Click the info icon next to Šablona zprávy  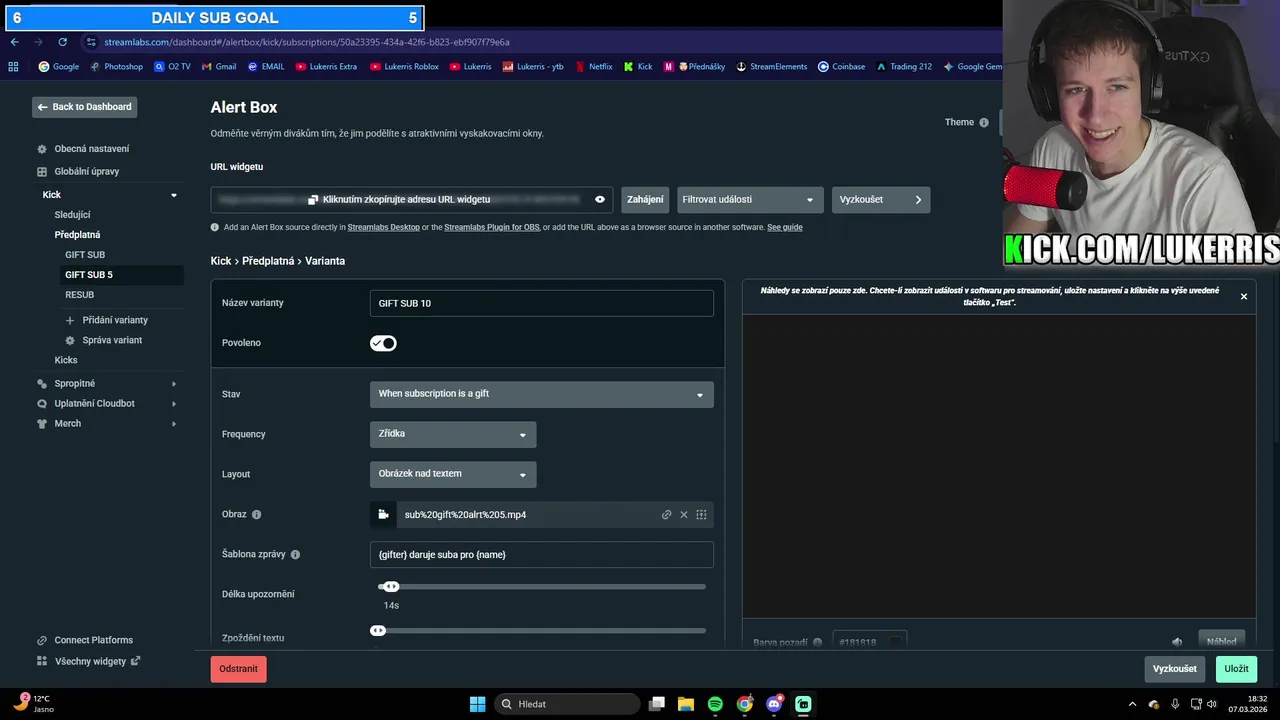pos(295,555)
